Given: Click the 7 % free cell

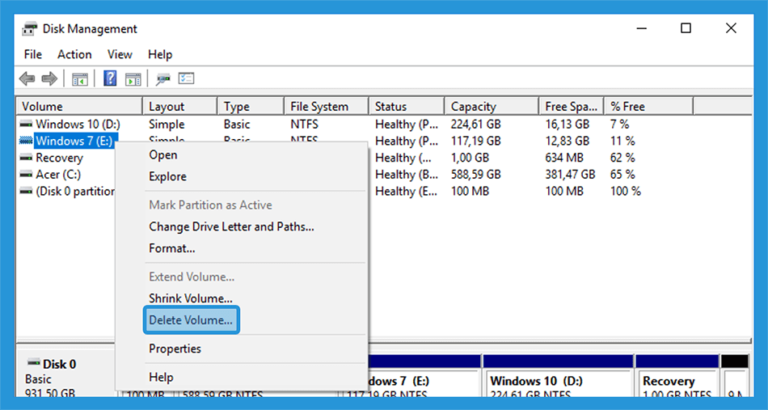Looking at the screenshot, I should pos(620,124).
